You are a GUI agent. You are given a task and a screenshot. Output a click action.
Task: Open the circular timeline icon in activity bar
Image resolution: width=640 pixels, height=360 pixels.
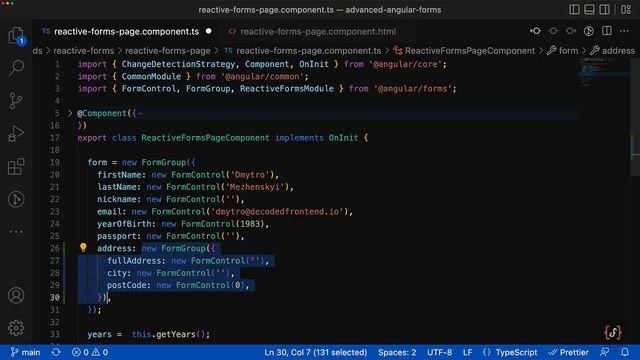tap(16, 199)
